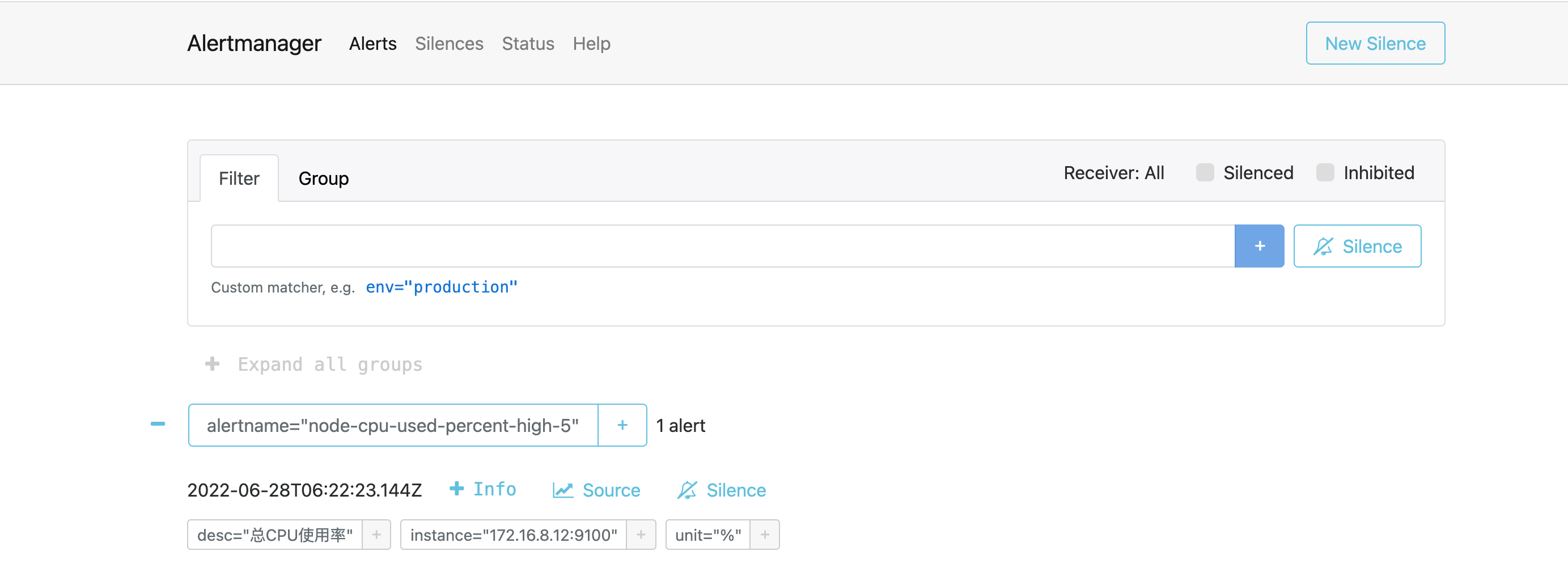Open the Receiver: All selector
Viewport: 1568px width, 568px height.
point(1113,173)
